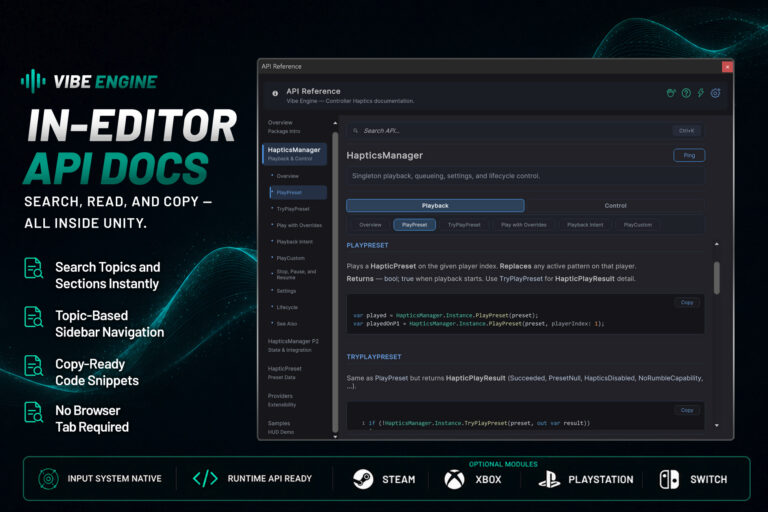
Task: Click the lightning bolt icon in header
Action: (700, 93)
